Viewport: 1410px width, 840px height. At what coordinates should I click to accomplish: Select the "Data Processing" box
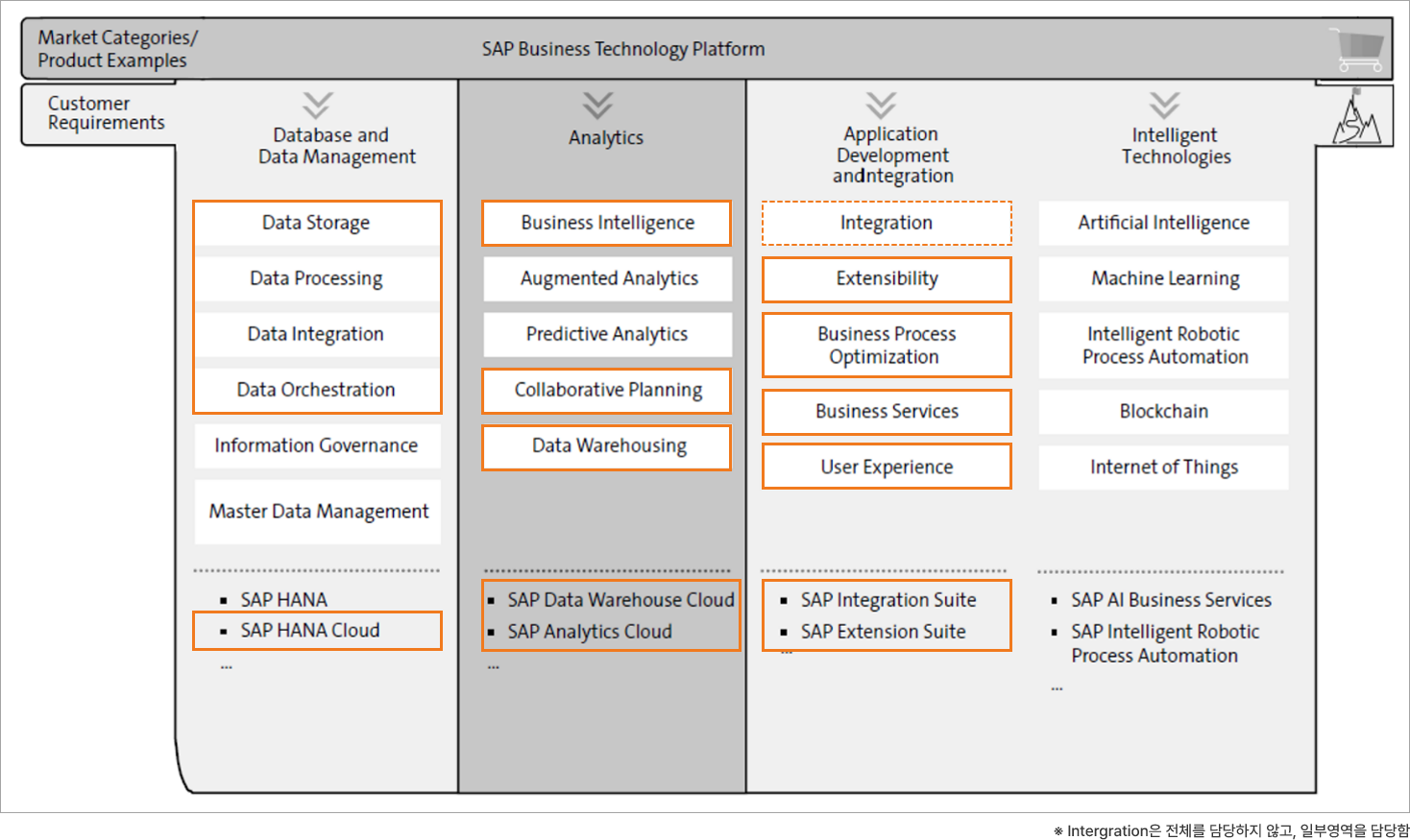pyautogui.click(x=317, y=278)
